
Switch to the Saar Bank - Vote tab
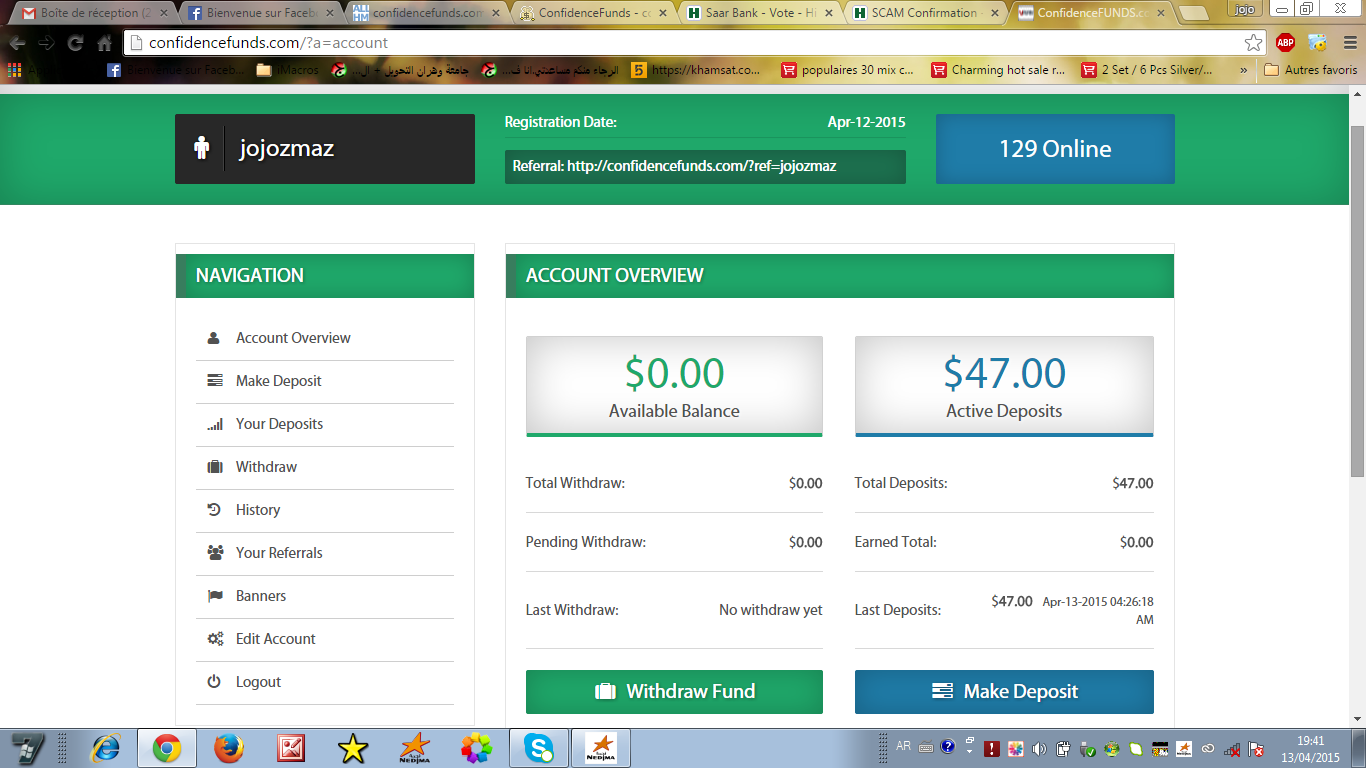point(754,13)
